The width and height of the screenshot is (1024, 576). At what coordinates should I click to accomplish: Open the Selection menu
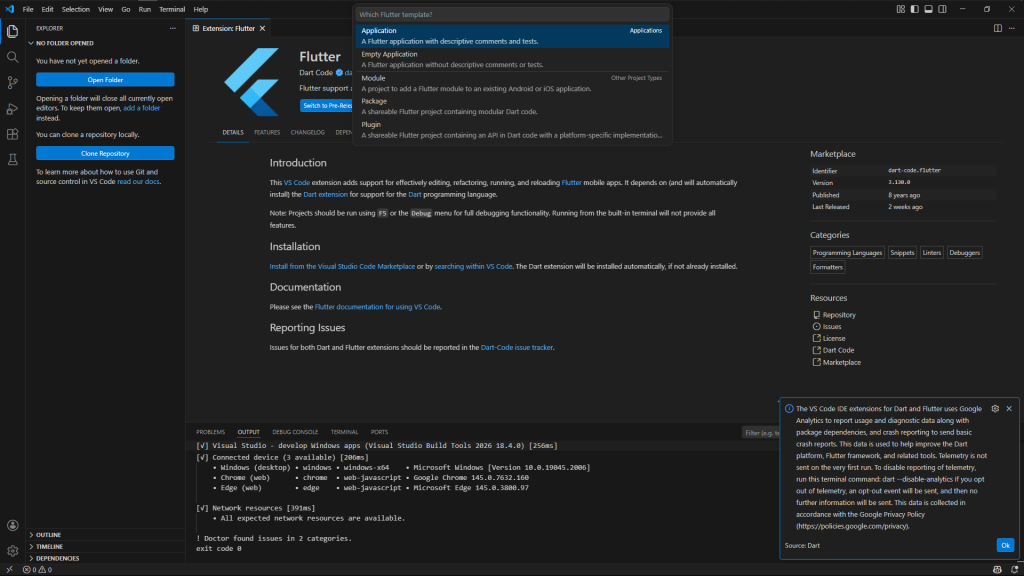pos(76,9)
